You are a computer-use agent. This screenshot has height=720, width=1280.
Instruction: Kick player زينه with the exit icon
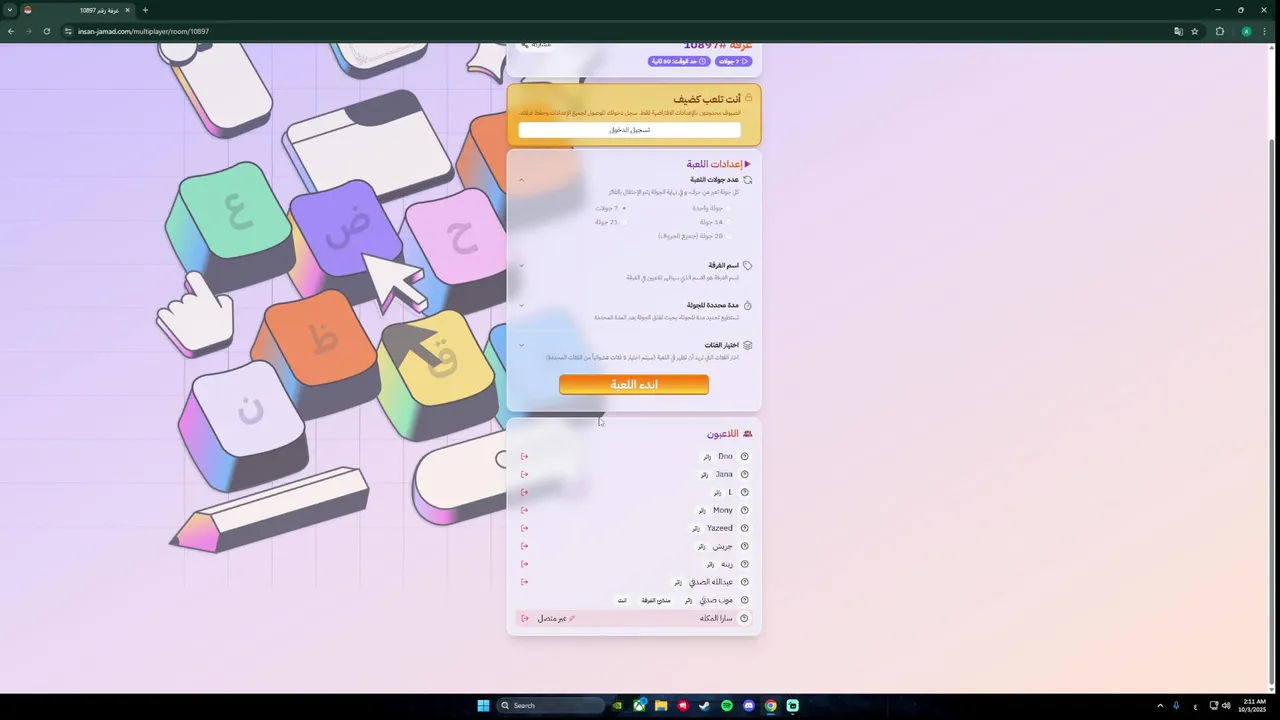(524, 564)
